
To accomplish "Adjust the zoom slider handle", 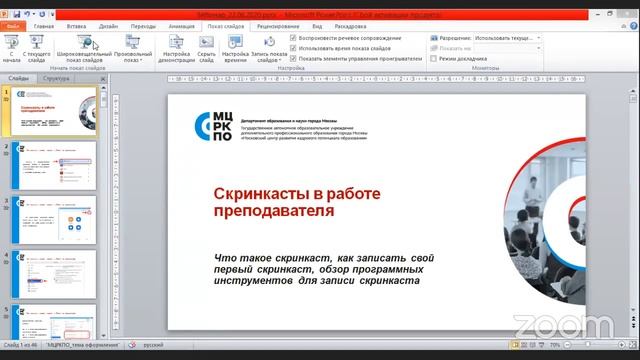I will (x=588, y=345).
